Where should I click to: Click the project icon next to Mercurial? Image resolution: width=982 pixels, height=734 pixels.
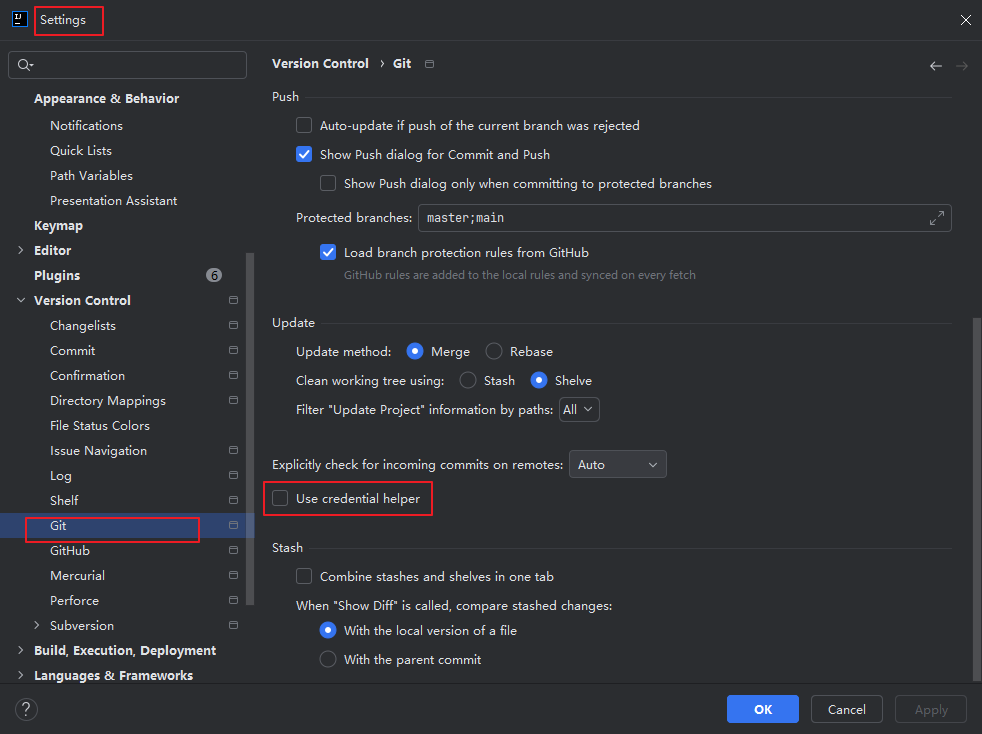click(234, 576)
